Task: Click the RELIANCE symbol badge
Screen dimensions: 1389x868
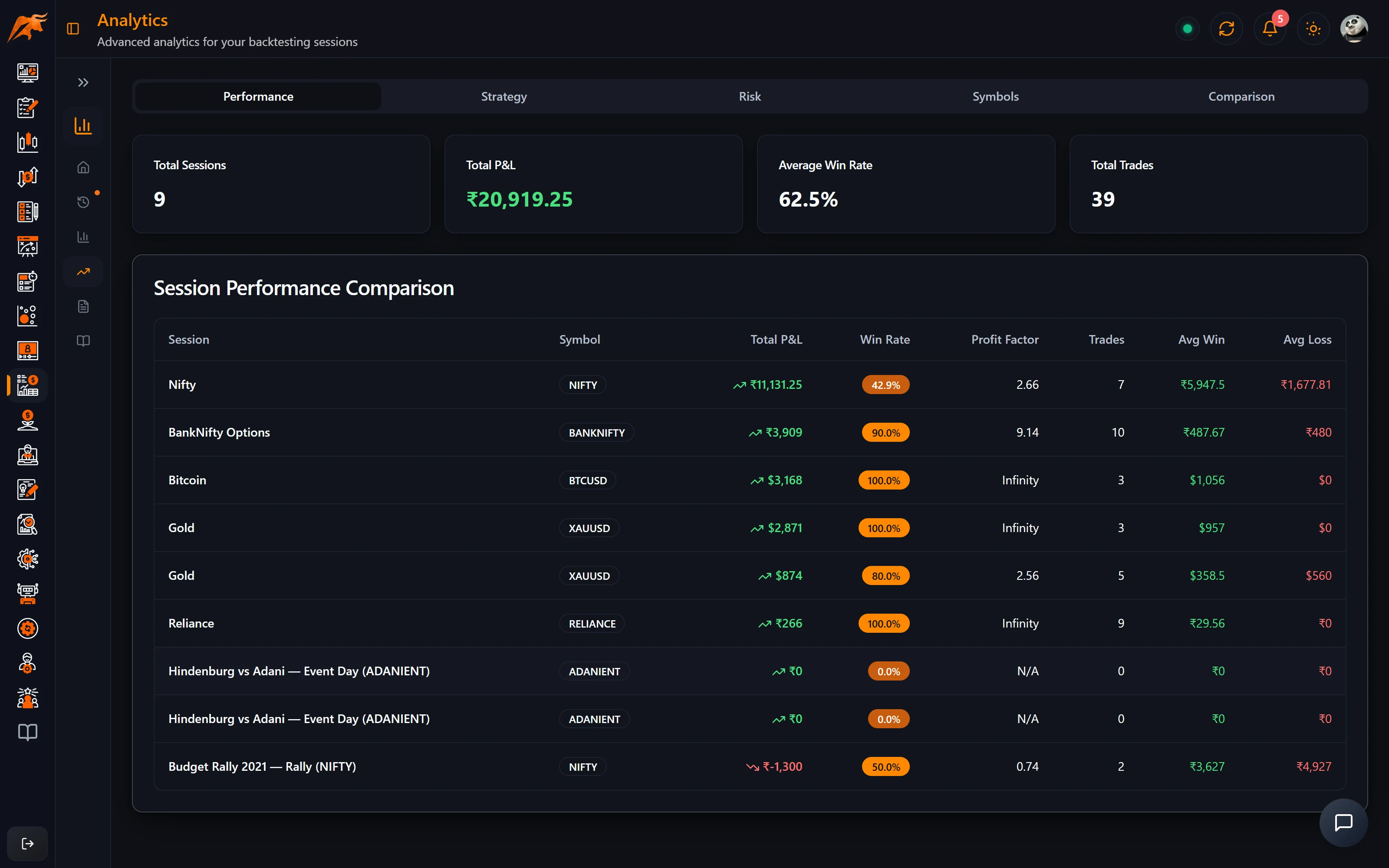Action: pyautogui.click(x=592, y=624)
